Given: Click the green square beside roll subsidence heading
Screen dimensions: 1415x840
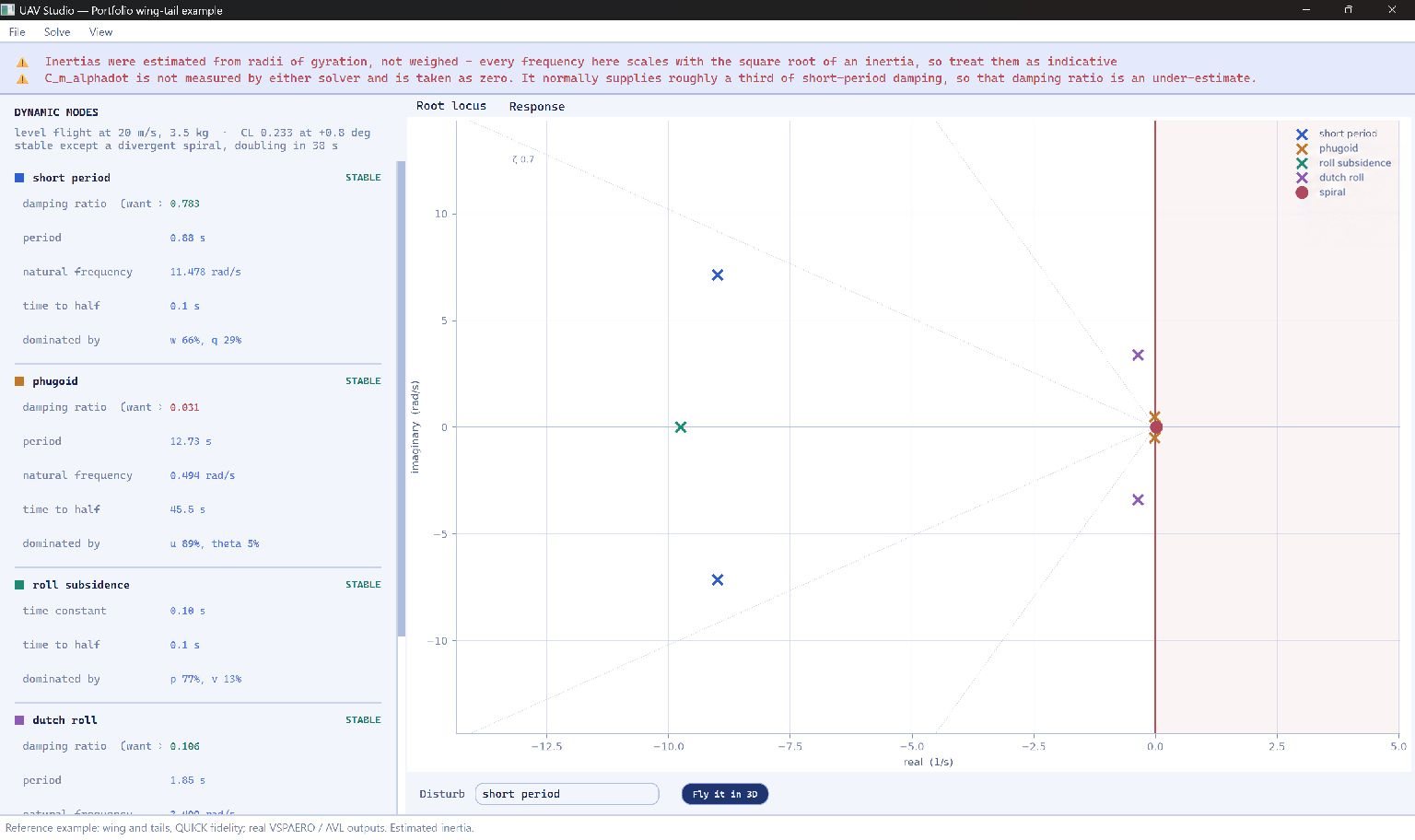Looking at the screenshot, I should pos(19,585).
